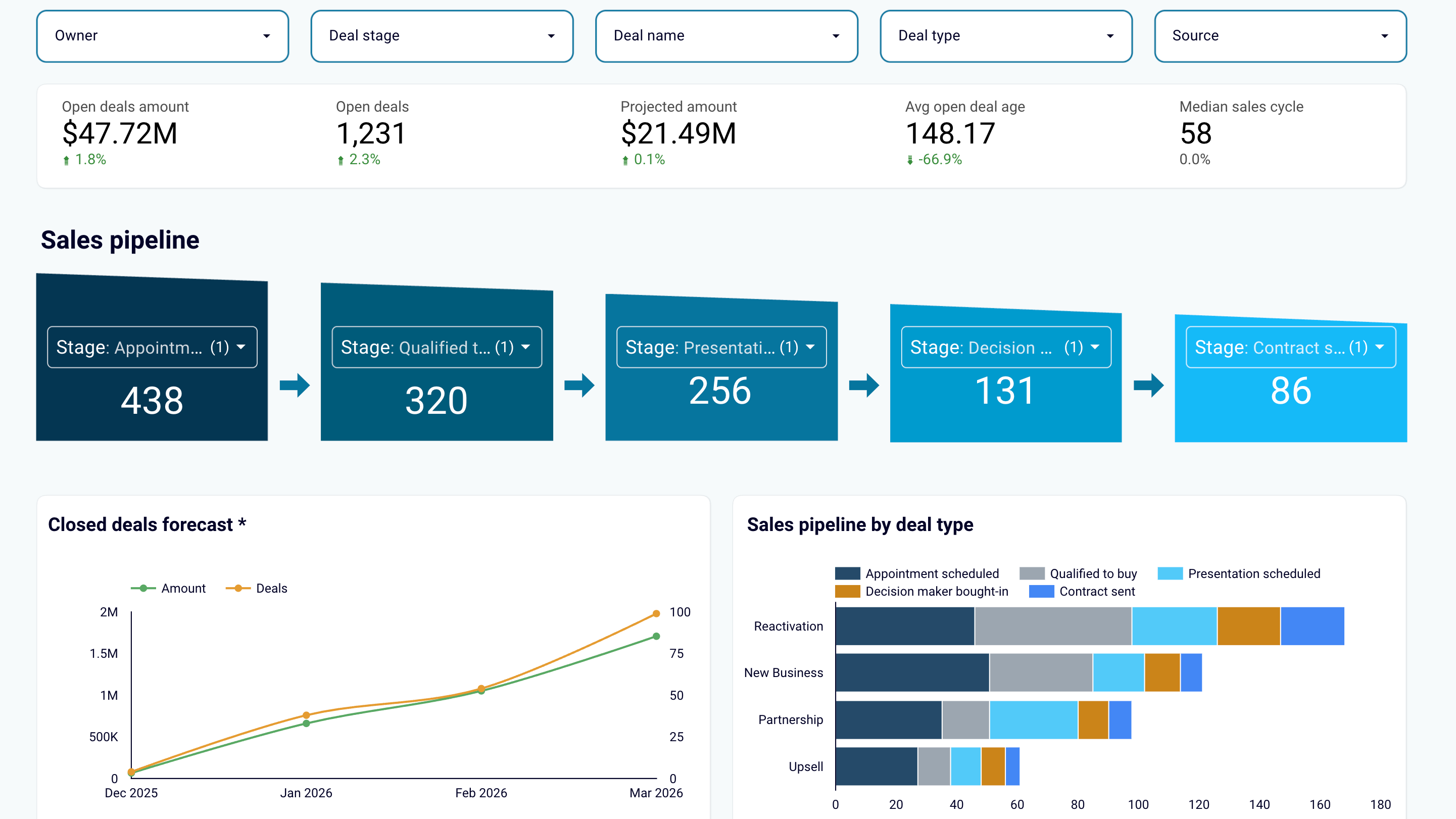The width and height of the screenshot is (1456, 819).
Task: Expand the Source filter dropdown
Action: coord(1280,36)
